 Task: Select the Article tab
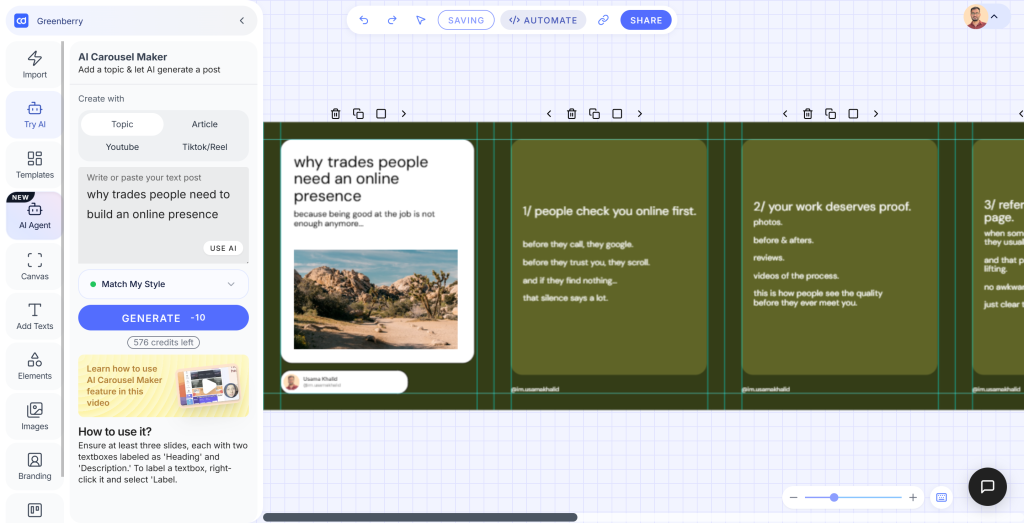click(204, 124)
